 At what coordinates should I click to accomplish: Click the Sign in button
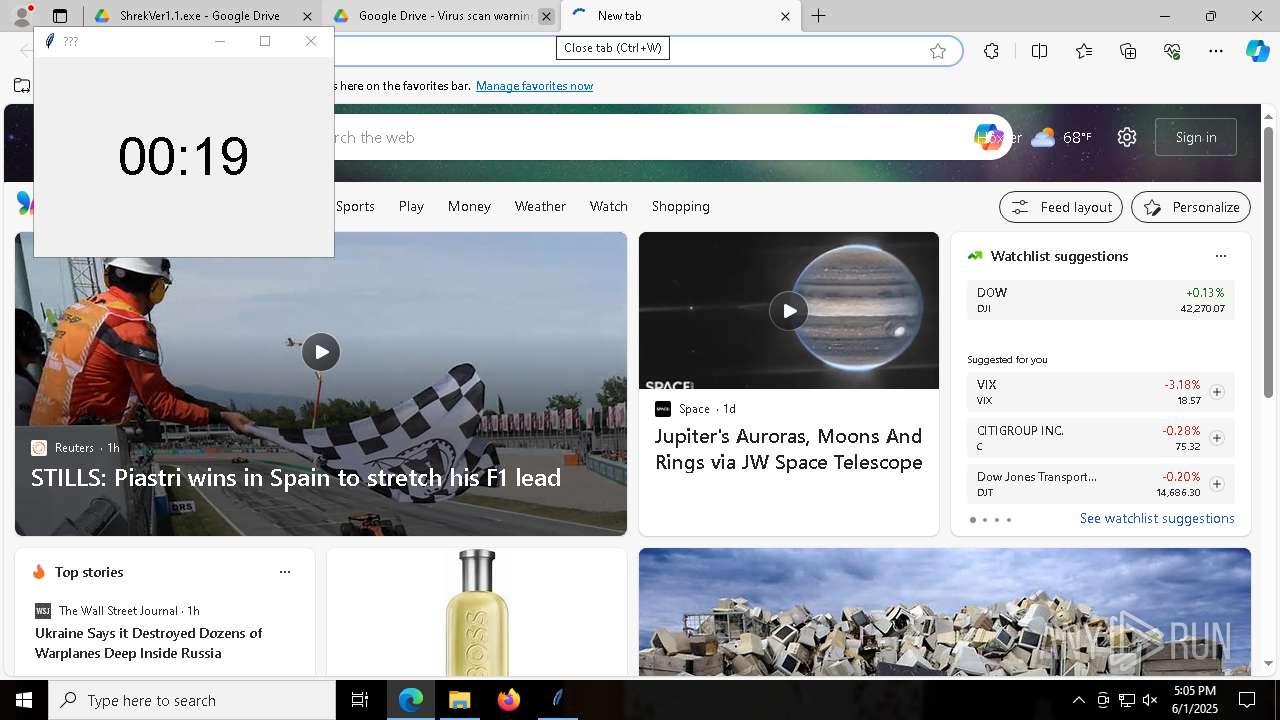[x=1196, y=137]
